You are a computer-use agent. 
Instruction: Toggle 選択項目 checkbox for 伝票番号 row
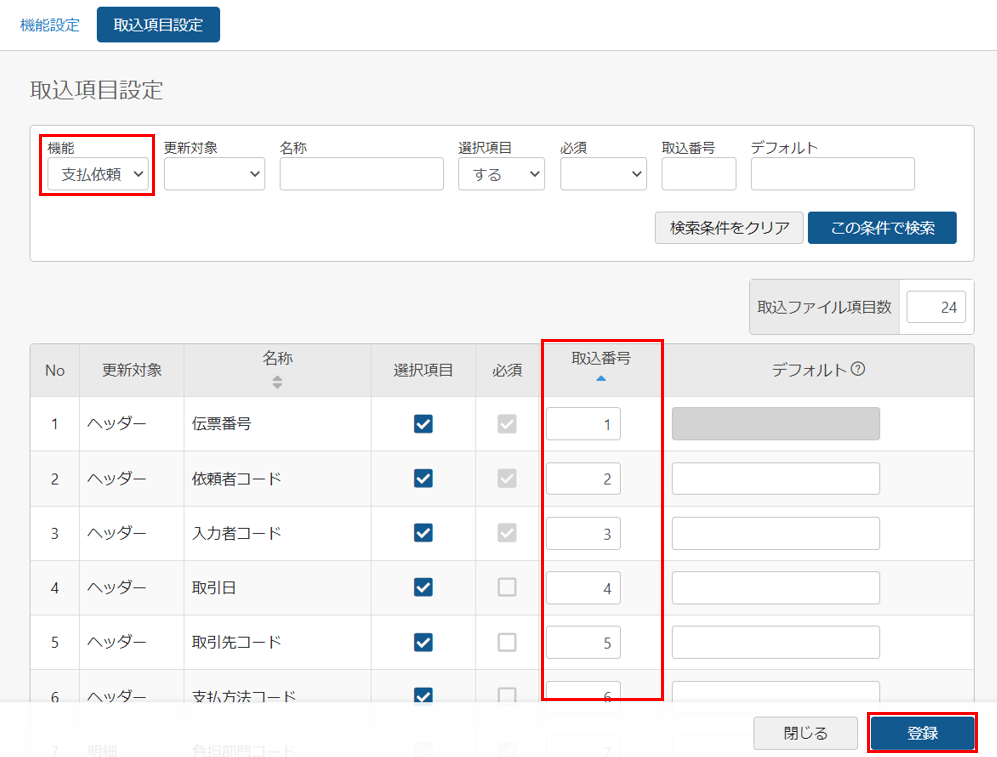[x=423, y=424]
